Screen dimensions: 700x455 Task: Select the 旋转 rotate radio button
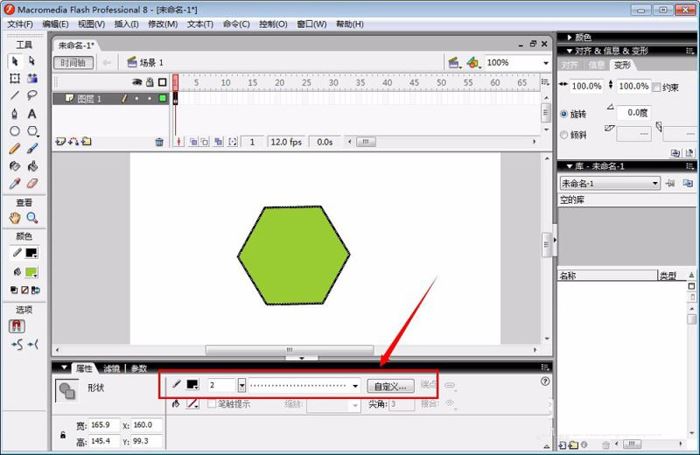pos(564,114)
